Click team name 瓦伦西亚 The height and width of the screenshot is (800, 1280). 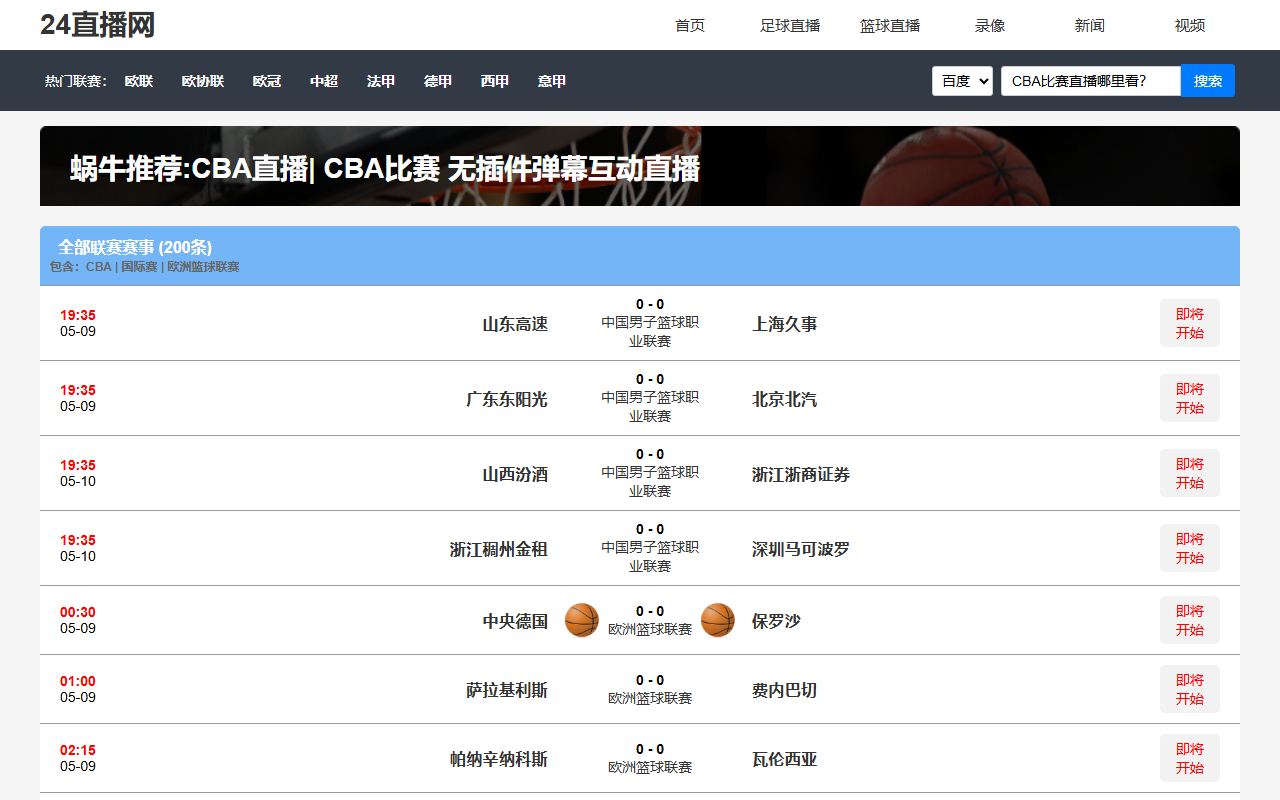785,759
